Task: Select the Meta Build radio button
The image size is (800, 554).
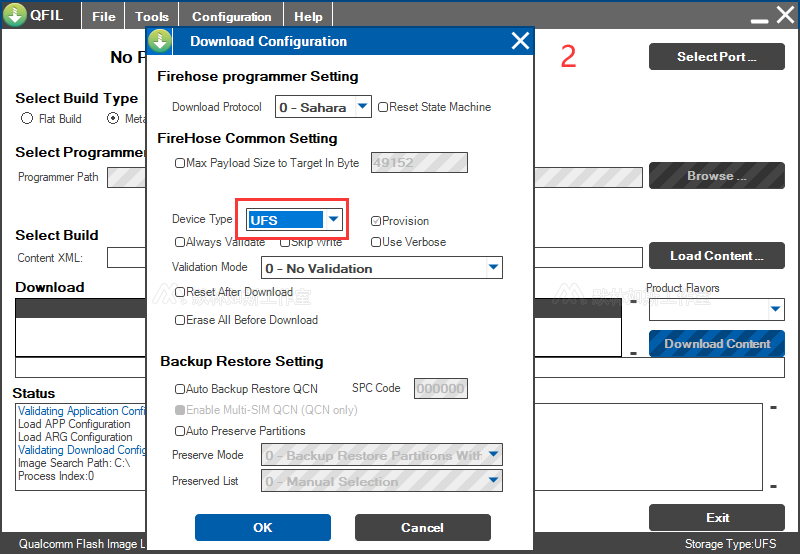Action: click(x=113, y=118)
